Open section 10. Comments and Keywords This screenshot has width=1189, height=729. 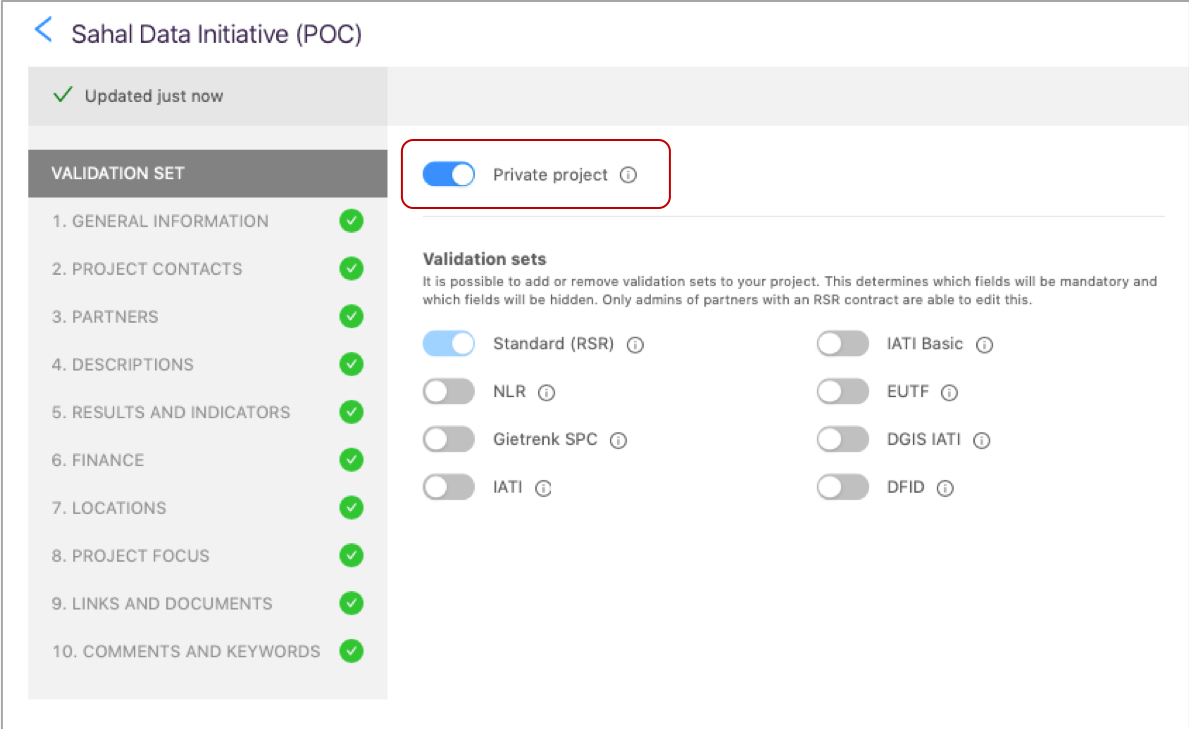(208, 651)
